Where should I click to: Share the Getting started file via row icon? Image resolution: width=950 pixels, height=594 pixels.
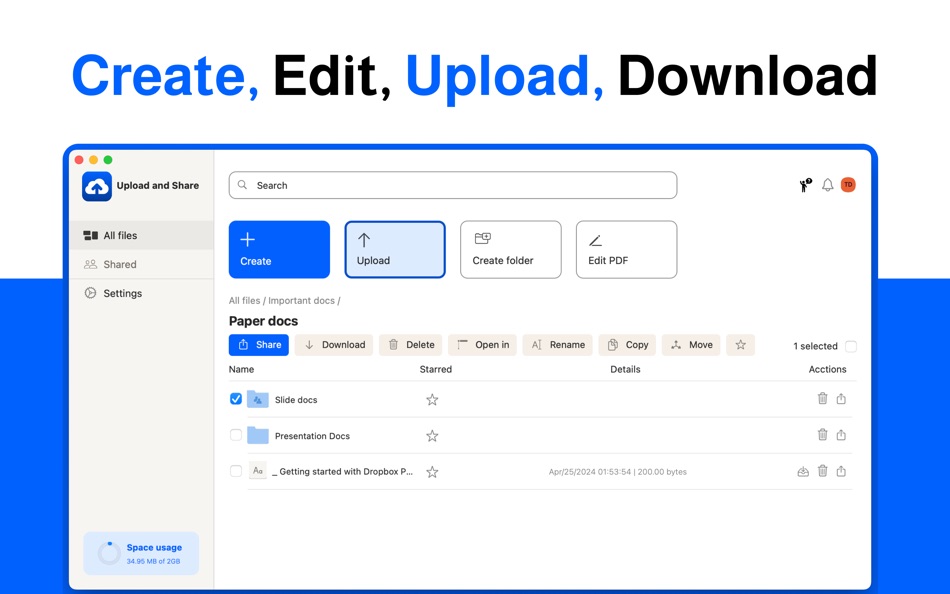(841, 471)
